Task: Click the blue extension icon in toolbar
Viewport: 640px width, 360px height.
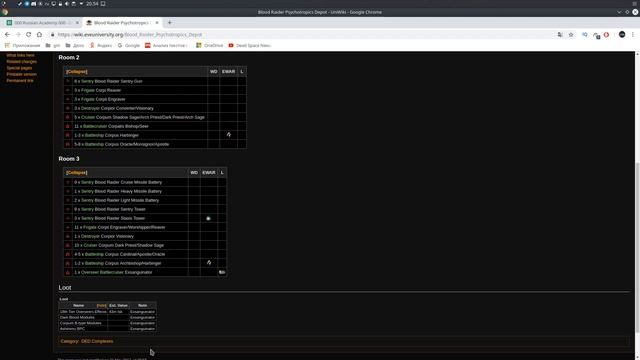Action: [585, 35]
